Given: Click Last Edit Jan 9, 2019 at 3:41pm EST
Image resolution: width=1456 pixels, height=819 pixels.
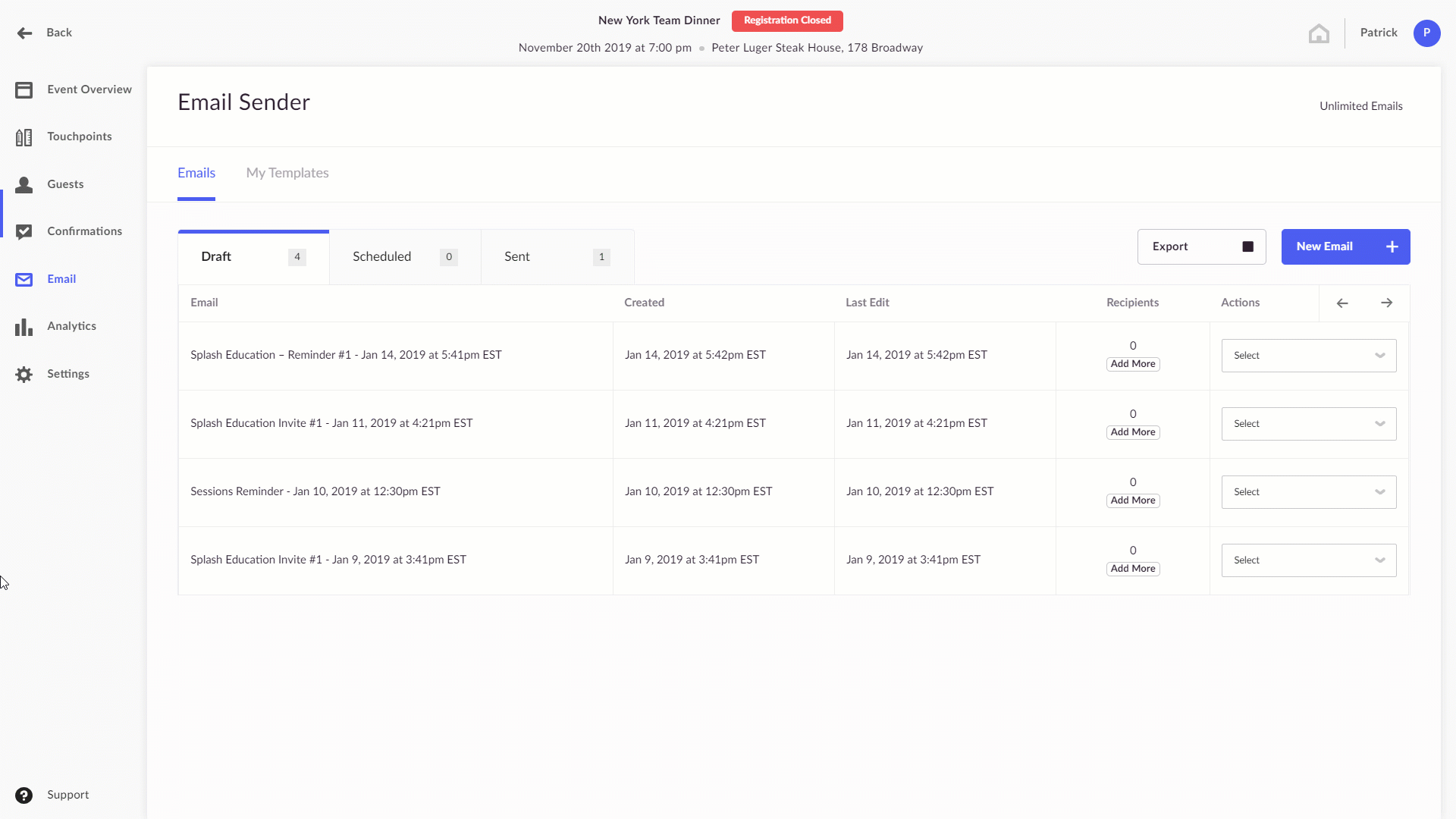Looking at the screenshot, I should [x=913, y=560].
